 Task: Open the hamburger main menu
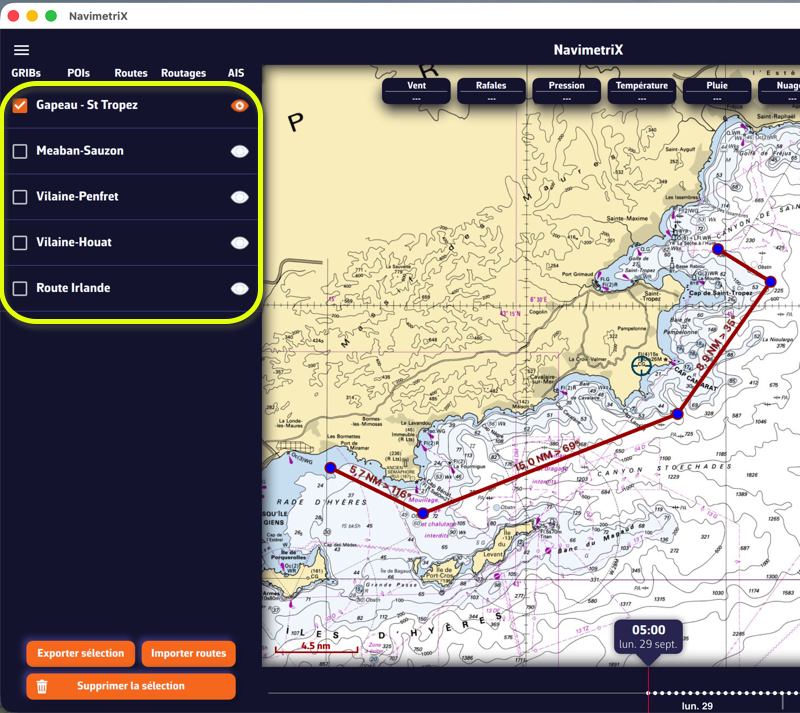21,50
